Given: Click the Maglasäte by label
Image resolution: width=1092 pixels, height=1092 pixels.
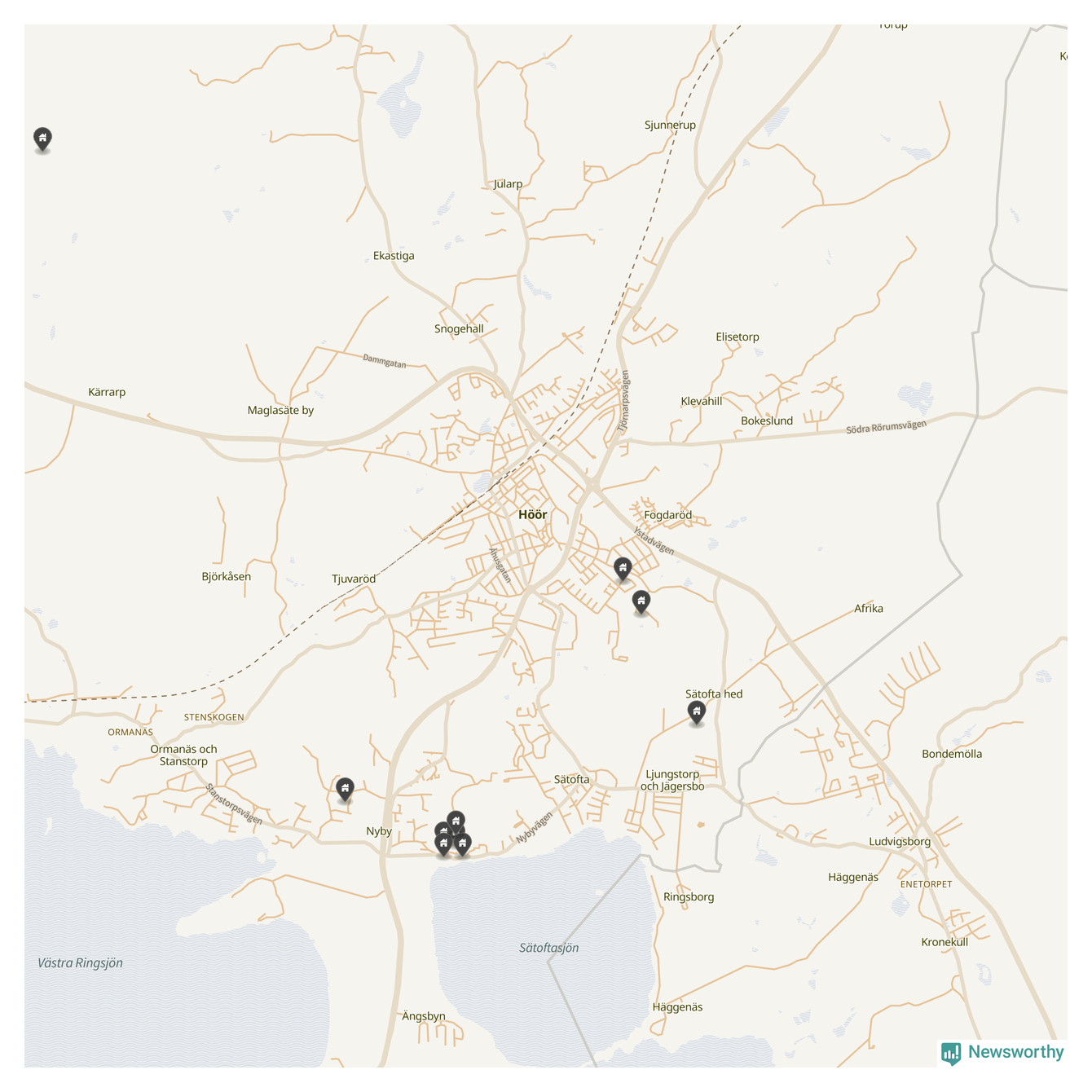Looking at the screenshot, I should 280,411.
